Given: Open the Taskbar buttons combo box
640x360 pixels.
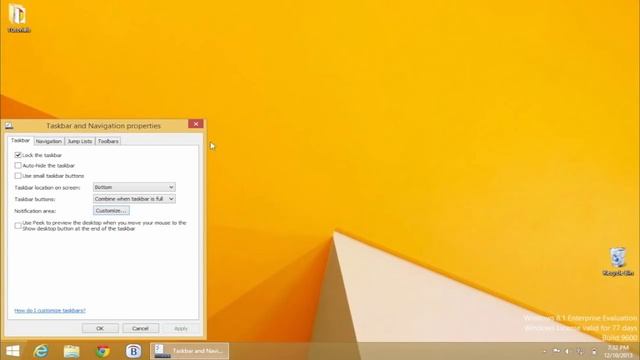Looking at the screenshot, I should (134, 199).
